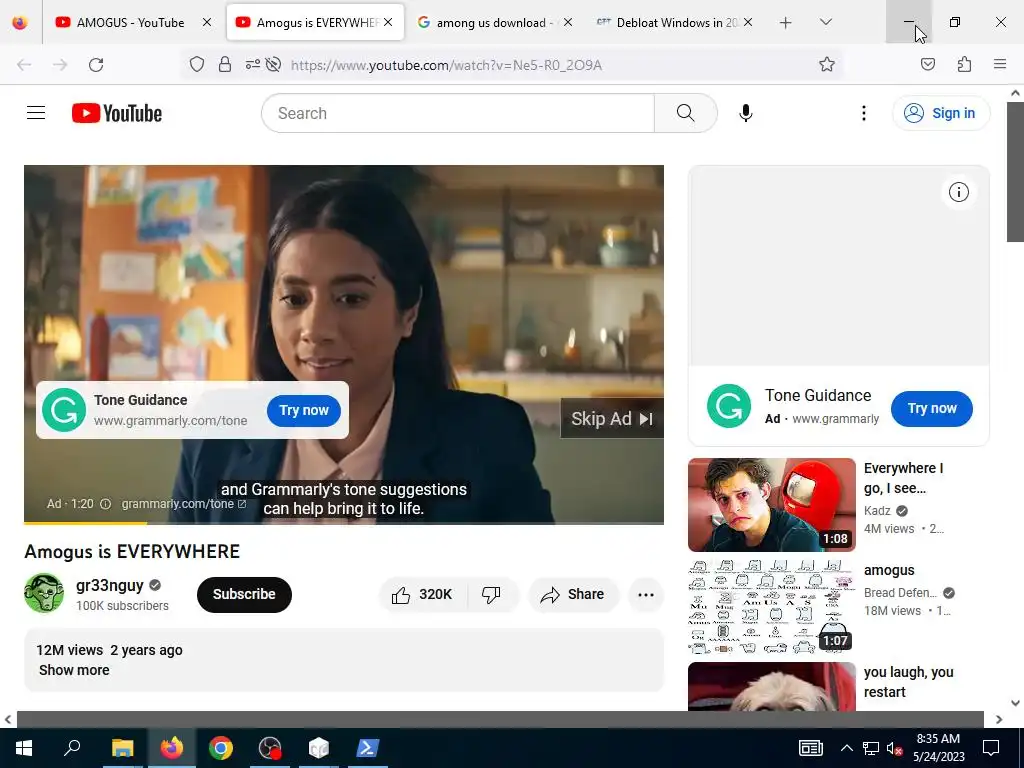Show hidden system tray icons
The height and width of the screenshot is (768, 1024).
[x=846, y=748]
